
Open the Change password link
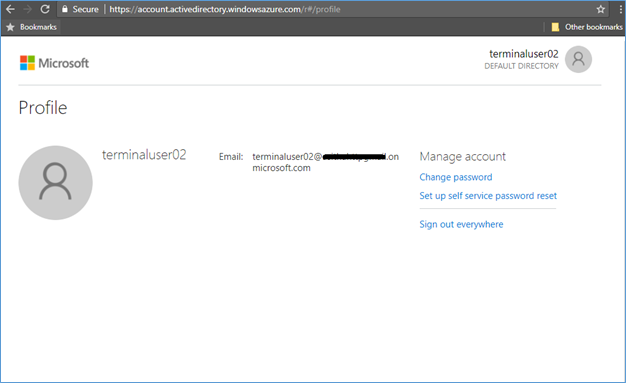[456, 177]
